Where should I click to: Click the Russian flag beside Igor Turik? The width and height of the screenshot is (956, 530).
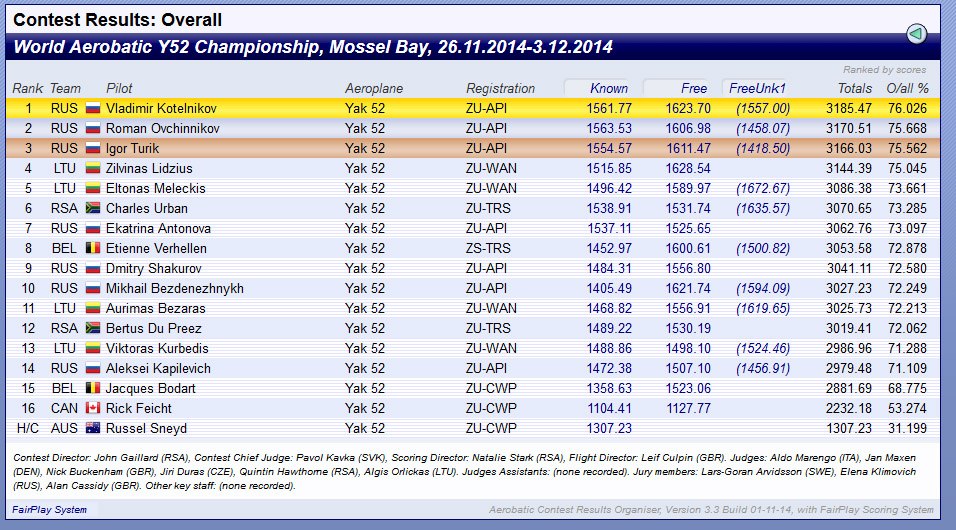[93, 149]
